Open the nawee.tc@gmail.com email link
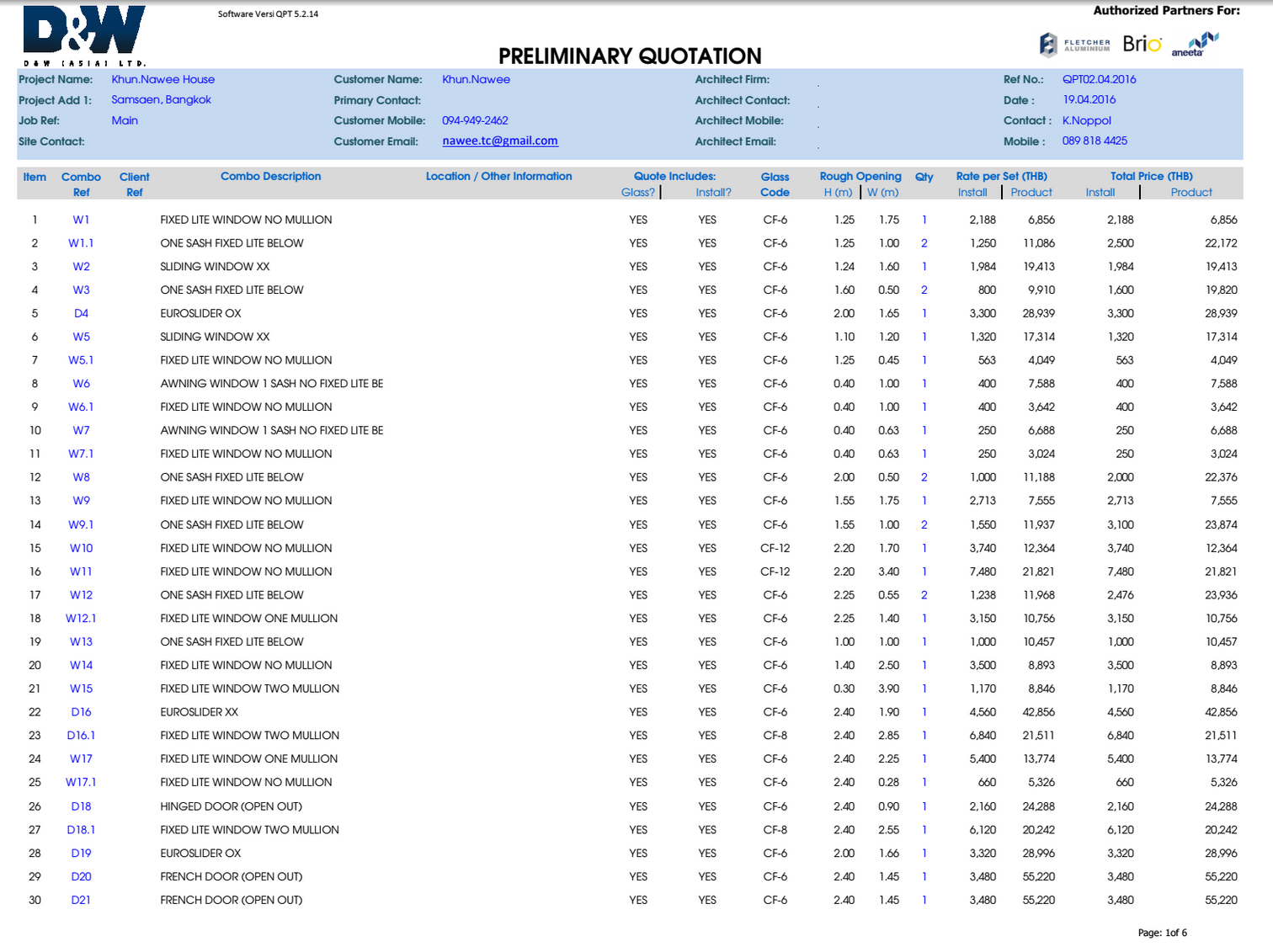Screen dimensions: 1273x952 tap(500, 141)
